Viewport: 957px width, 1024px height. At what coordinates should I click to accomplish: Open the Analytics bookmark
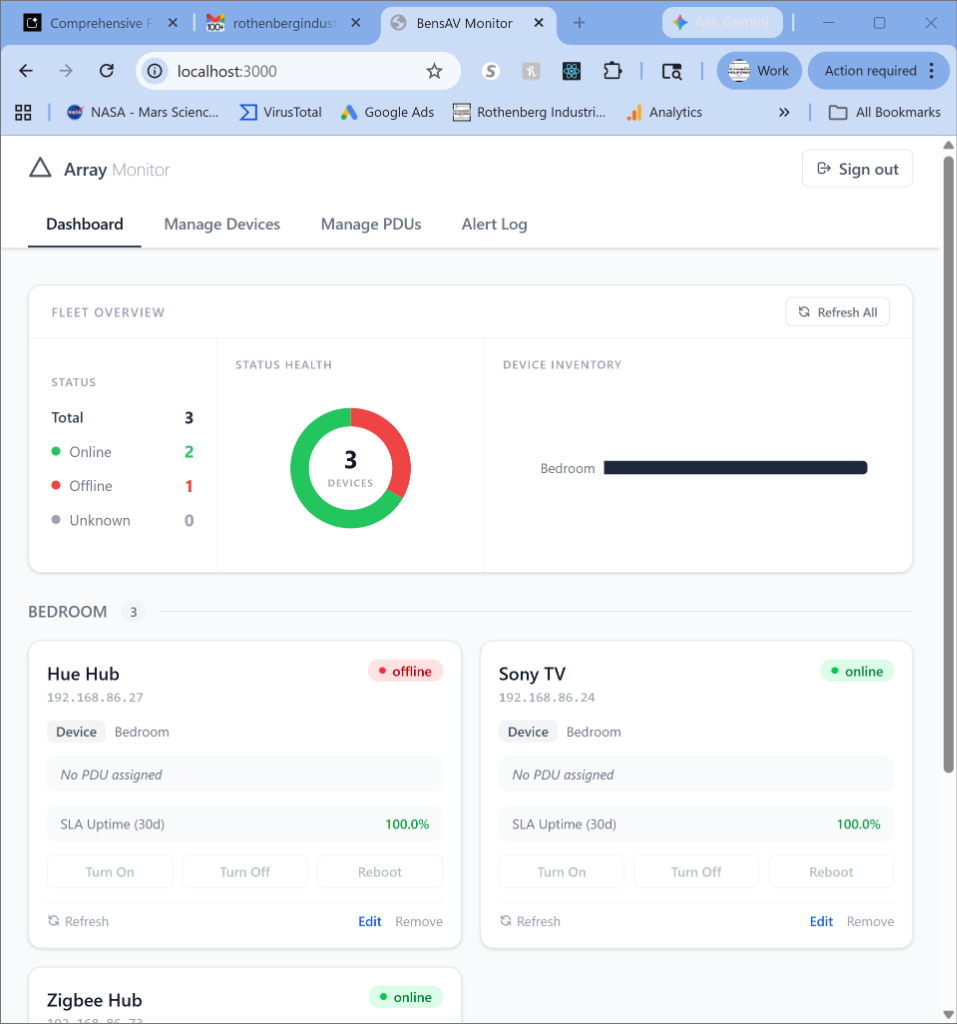click(x=664, y=112)
